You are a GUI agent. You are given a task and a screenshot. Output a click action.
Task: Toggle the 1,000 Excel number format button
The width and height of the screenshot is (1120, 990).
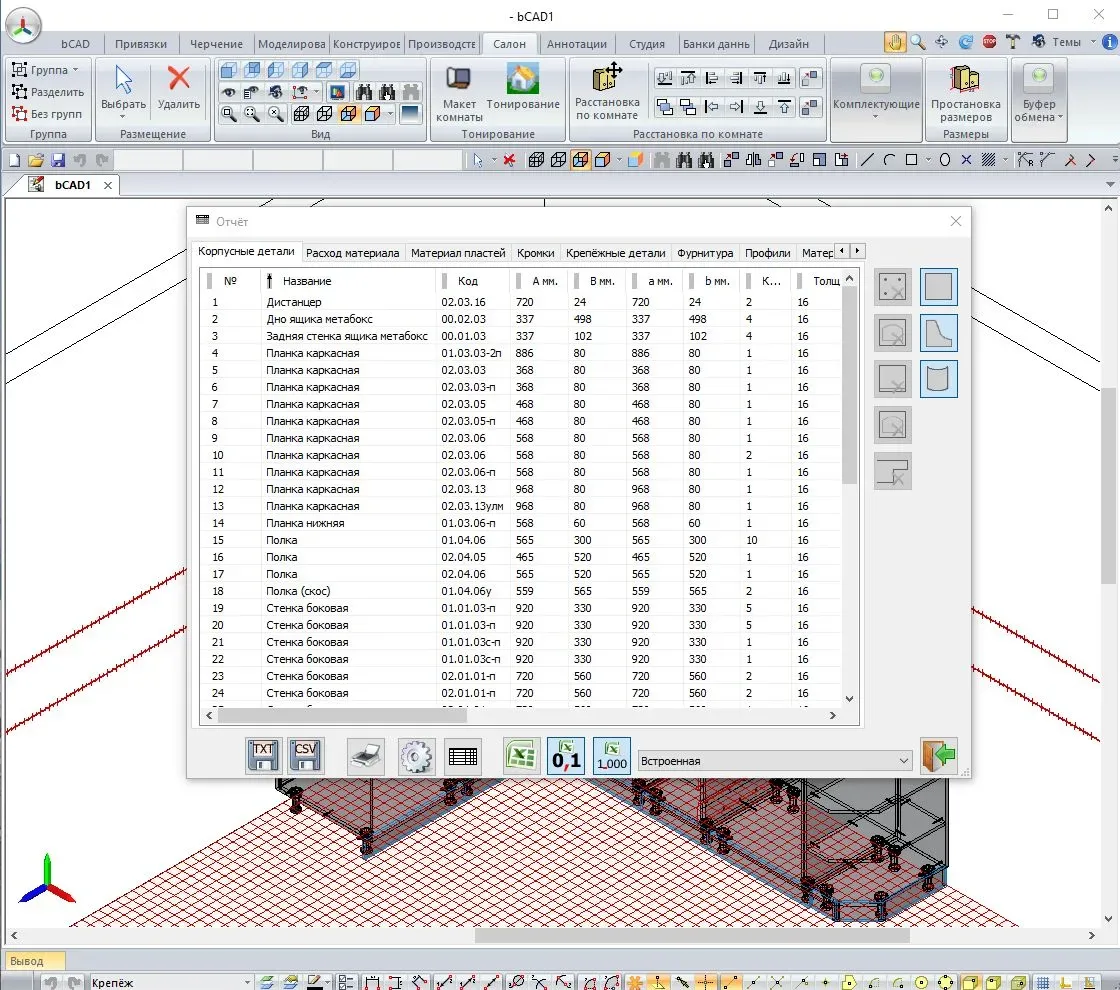(611, 757)
